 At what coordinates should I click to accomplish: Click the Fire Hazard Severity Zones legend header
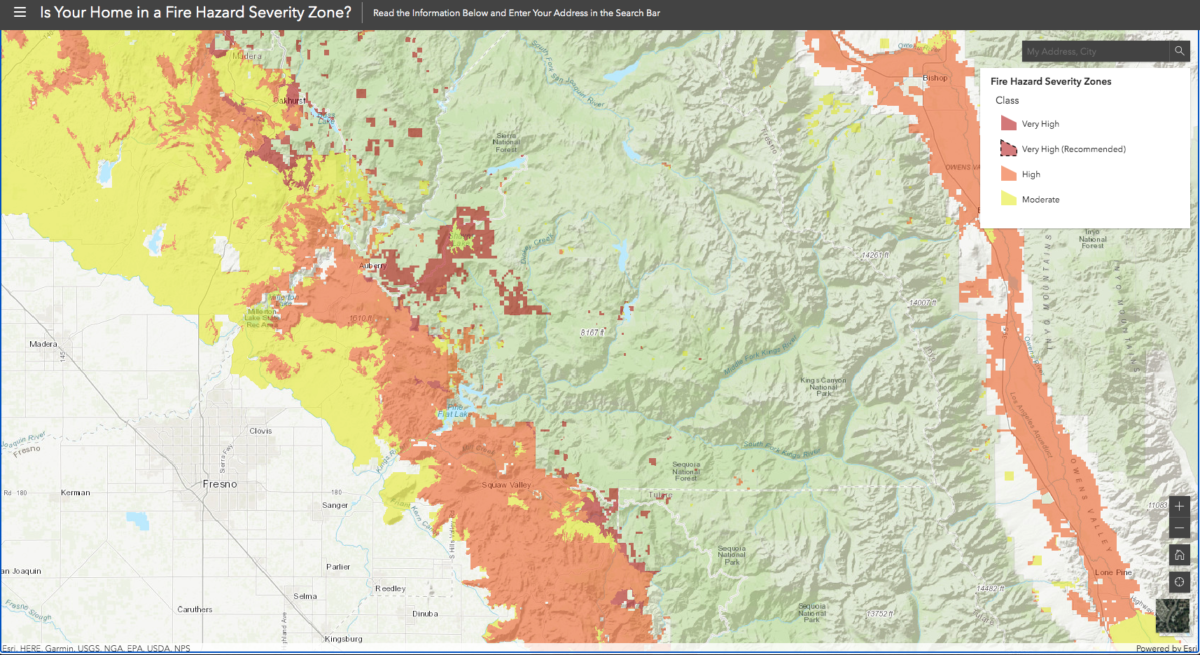coord(1050,81)
